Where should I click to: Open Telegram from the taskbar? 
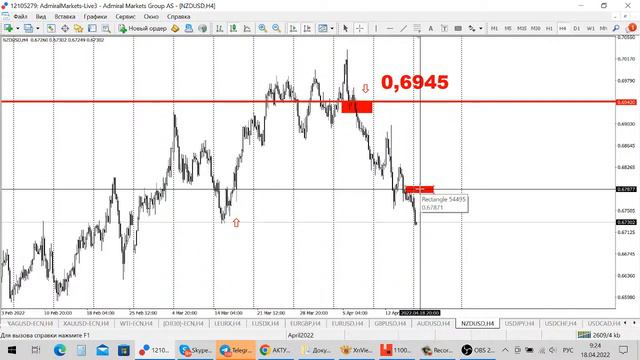(236, 350)
